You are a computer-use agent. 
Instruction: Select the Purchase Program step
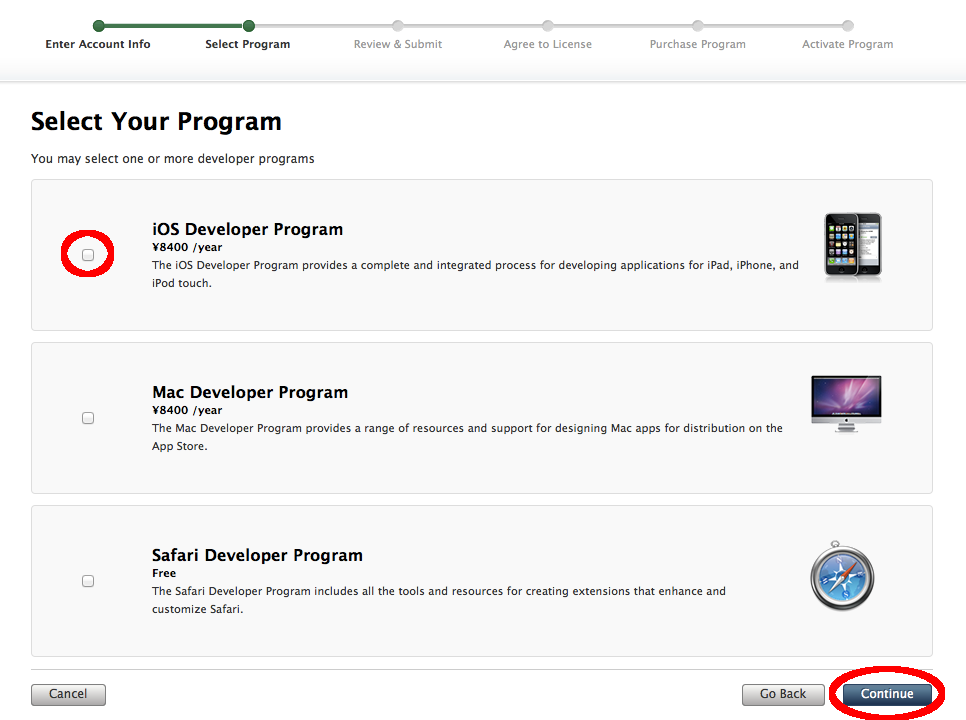tap(697, 44)
